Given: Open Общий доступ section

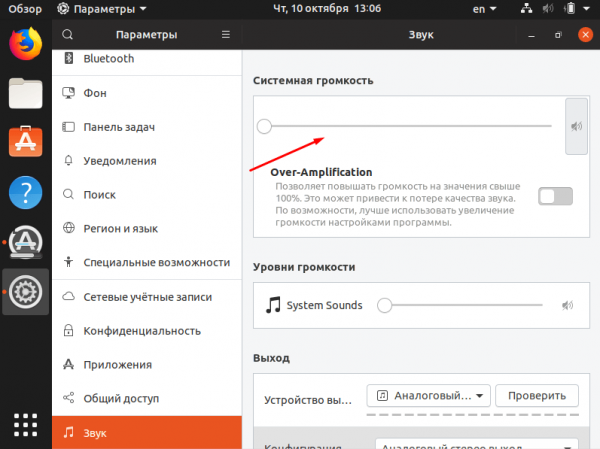Looking at the screenshot, I should (x=147, y=398).
